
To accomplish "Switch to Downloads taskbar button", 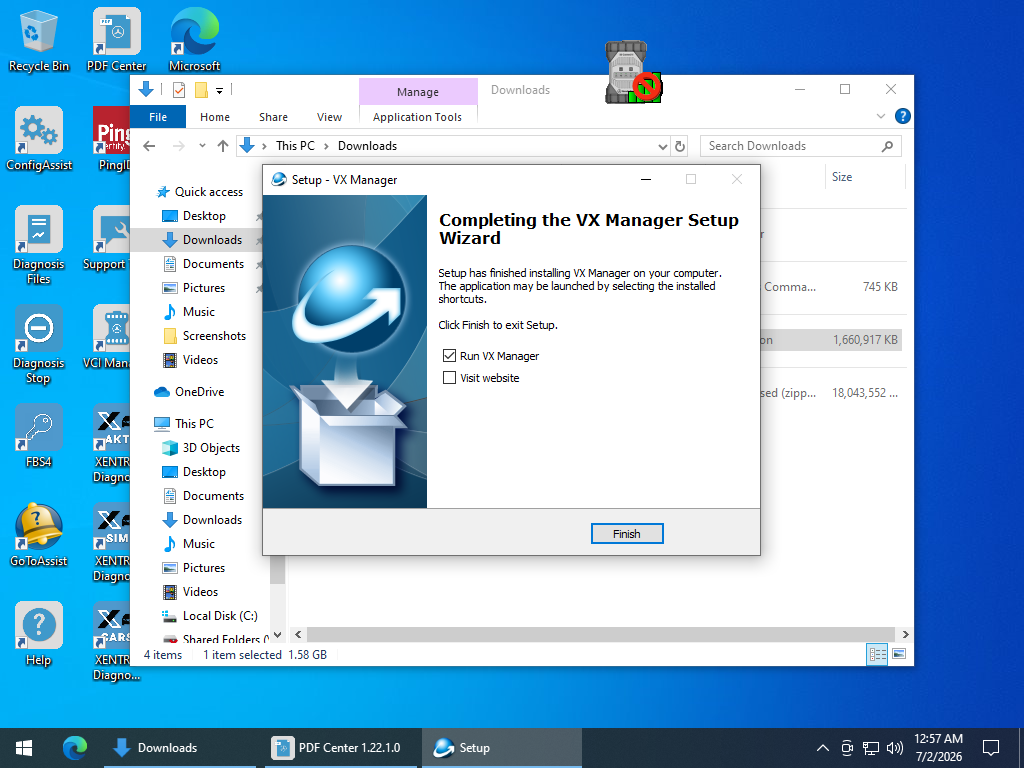I will (180, 748).
